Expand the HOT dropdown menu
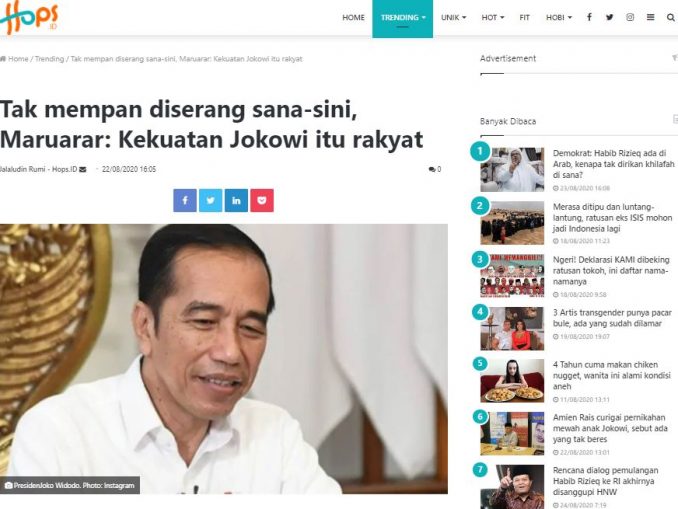 (x=493, y=18)
